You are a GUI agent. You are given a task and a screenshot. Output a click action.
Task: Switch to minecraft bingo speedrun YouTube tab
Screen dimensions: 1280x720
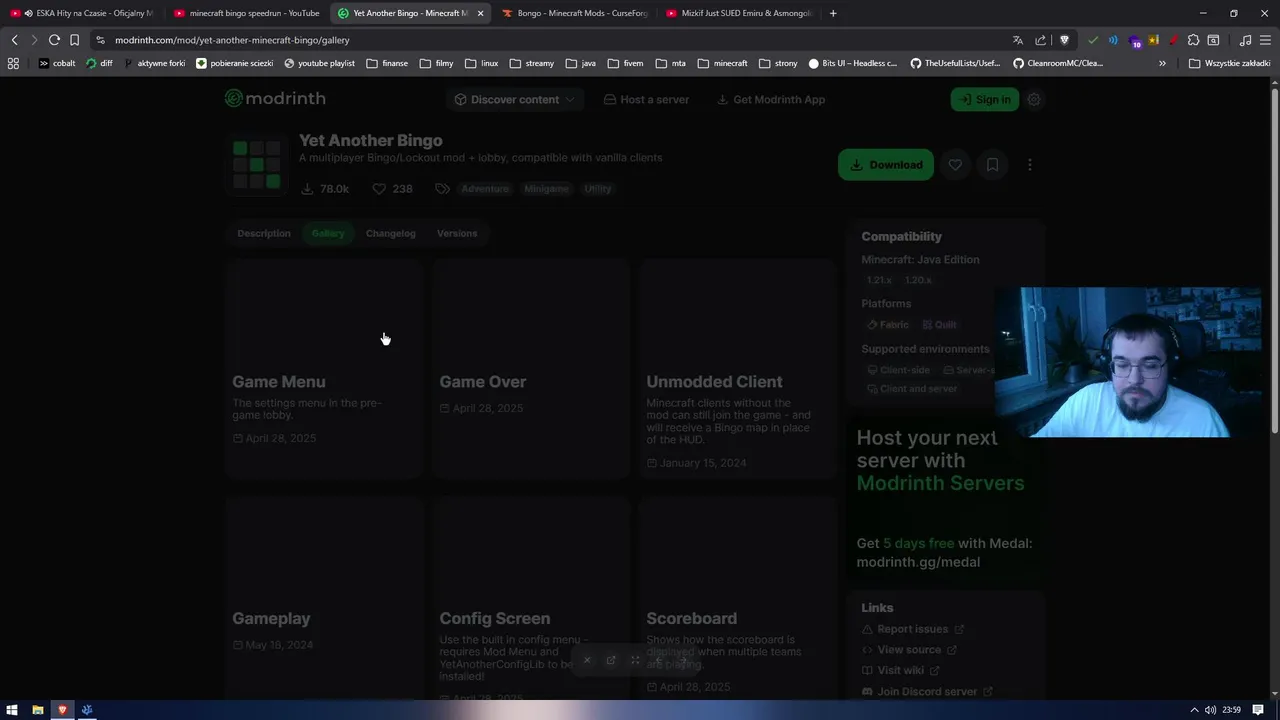(247, 13)
